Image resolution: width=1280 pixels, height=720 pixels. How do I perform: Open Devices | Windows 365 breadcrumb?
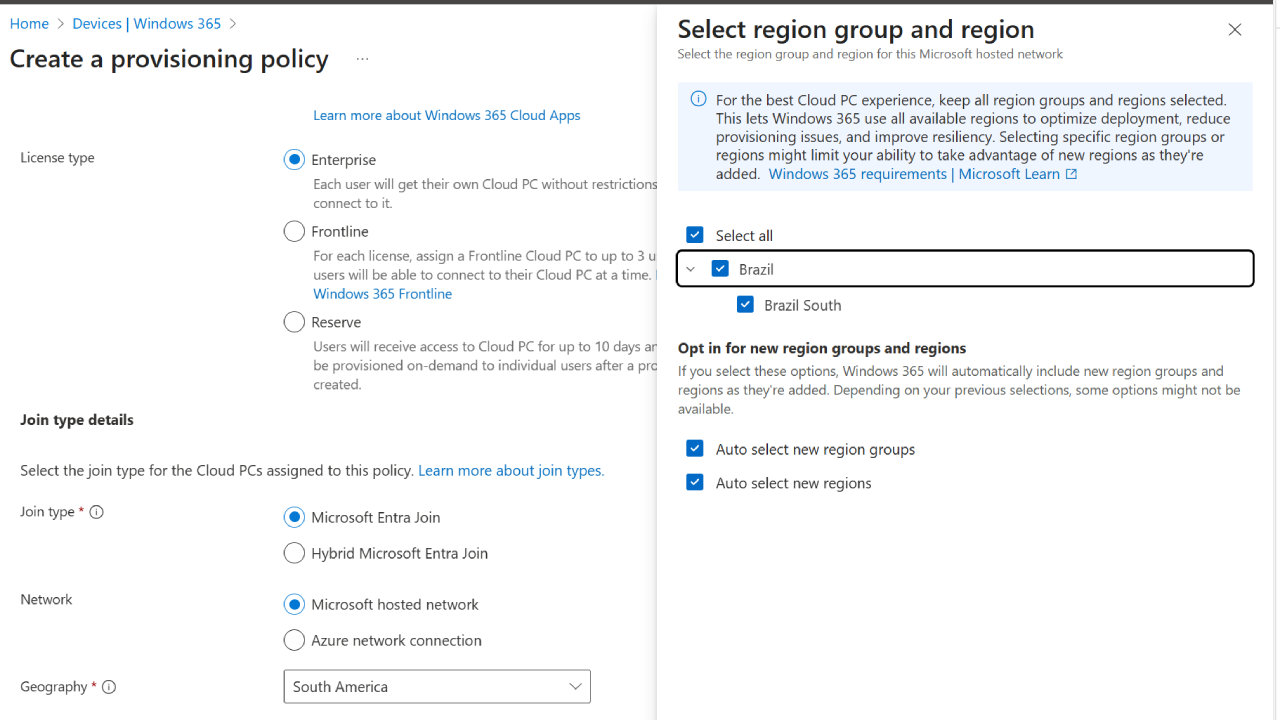[147, 23]
